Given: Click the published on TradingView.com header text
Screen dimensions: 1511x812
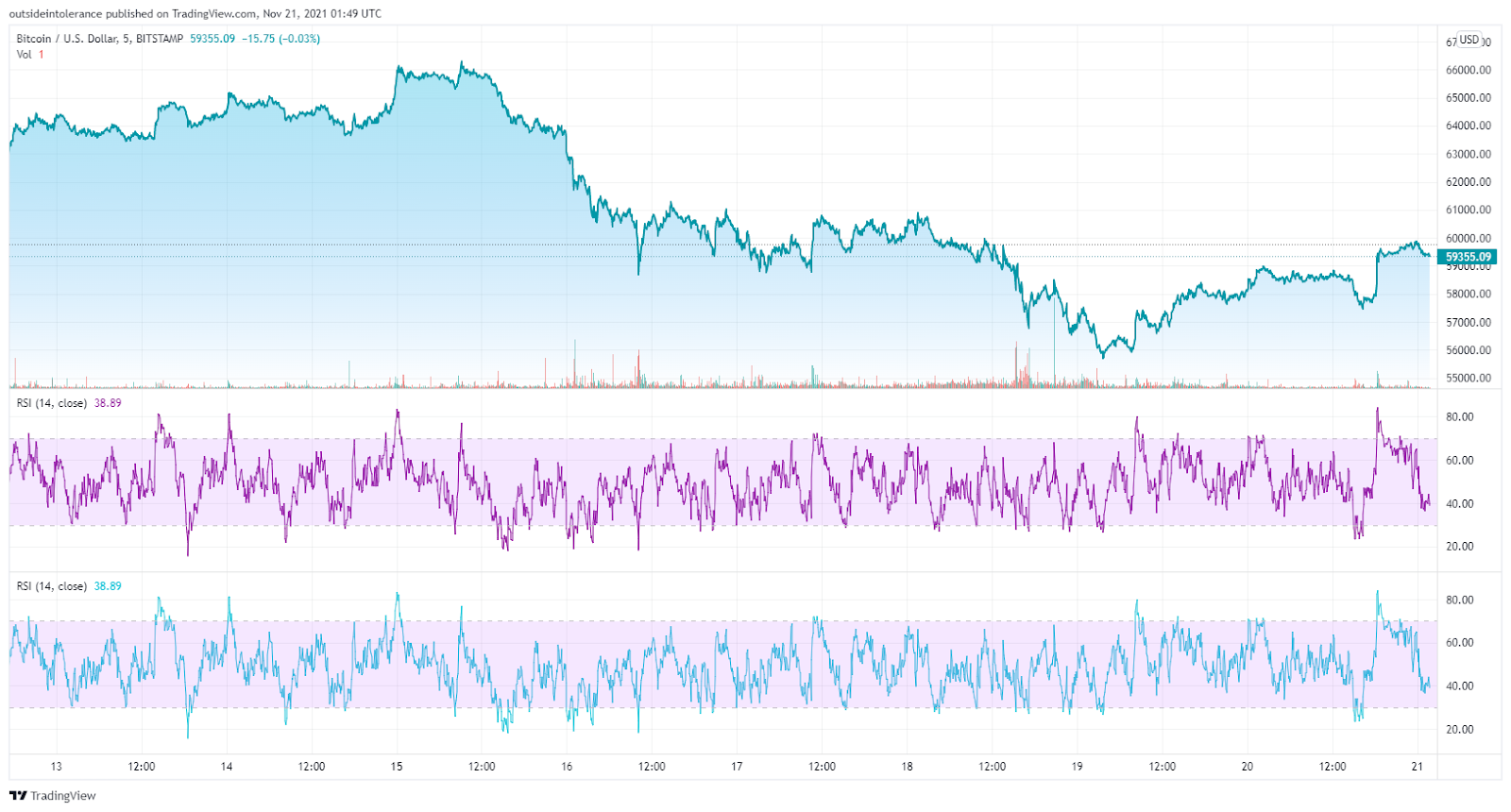Looking at the screenshot, I should 195,13.
